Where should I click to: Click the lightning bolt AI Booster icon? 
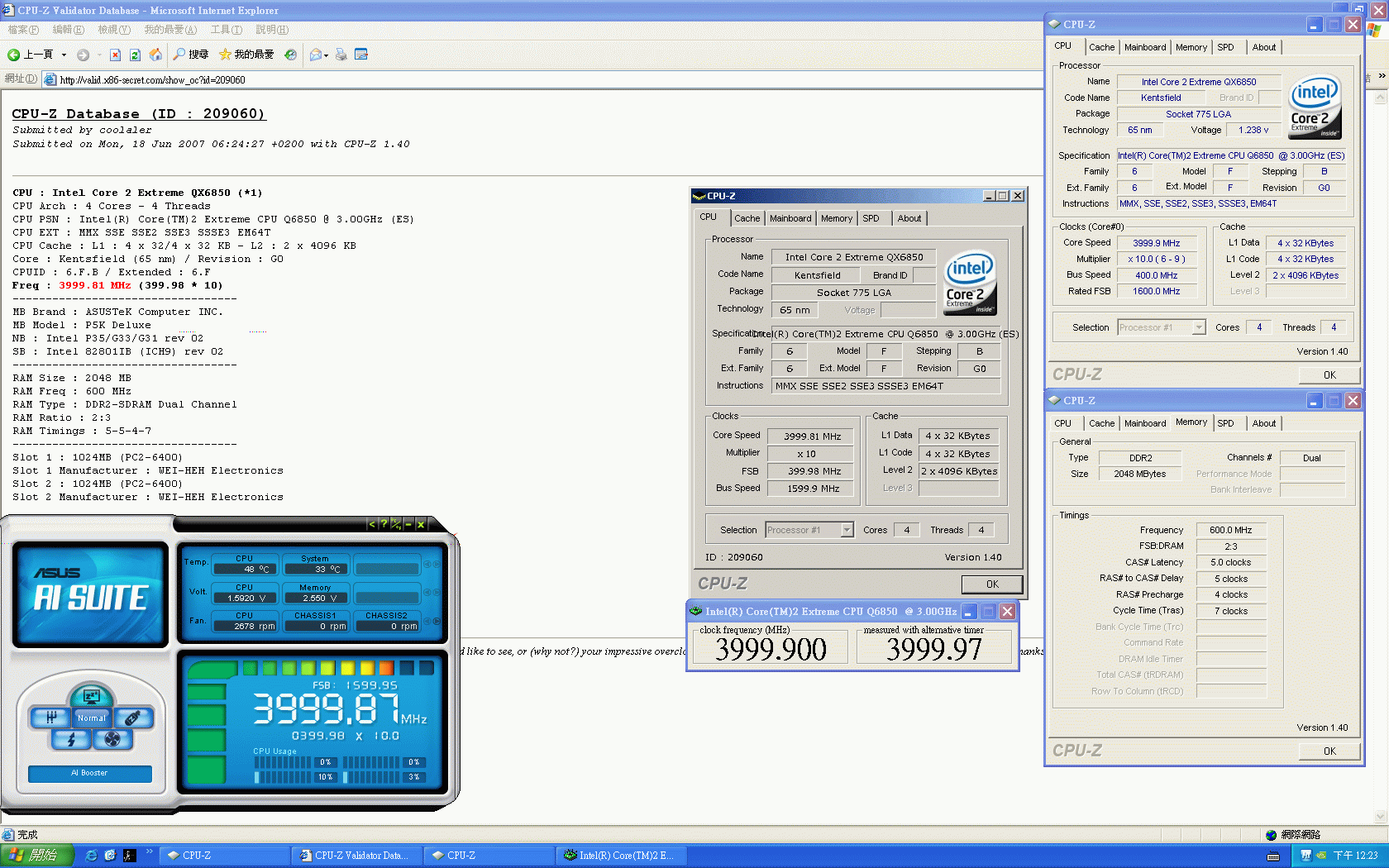(x=71, y=739)
